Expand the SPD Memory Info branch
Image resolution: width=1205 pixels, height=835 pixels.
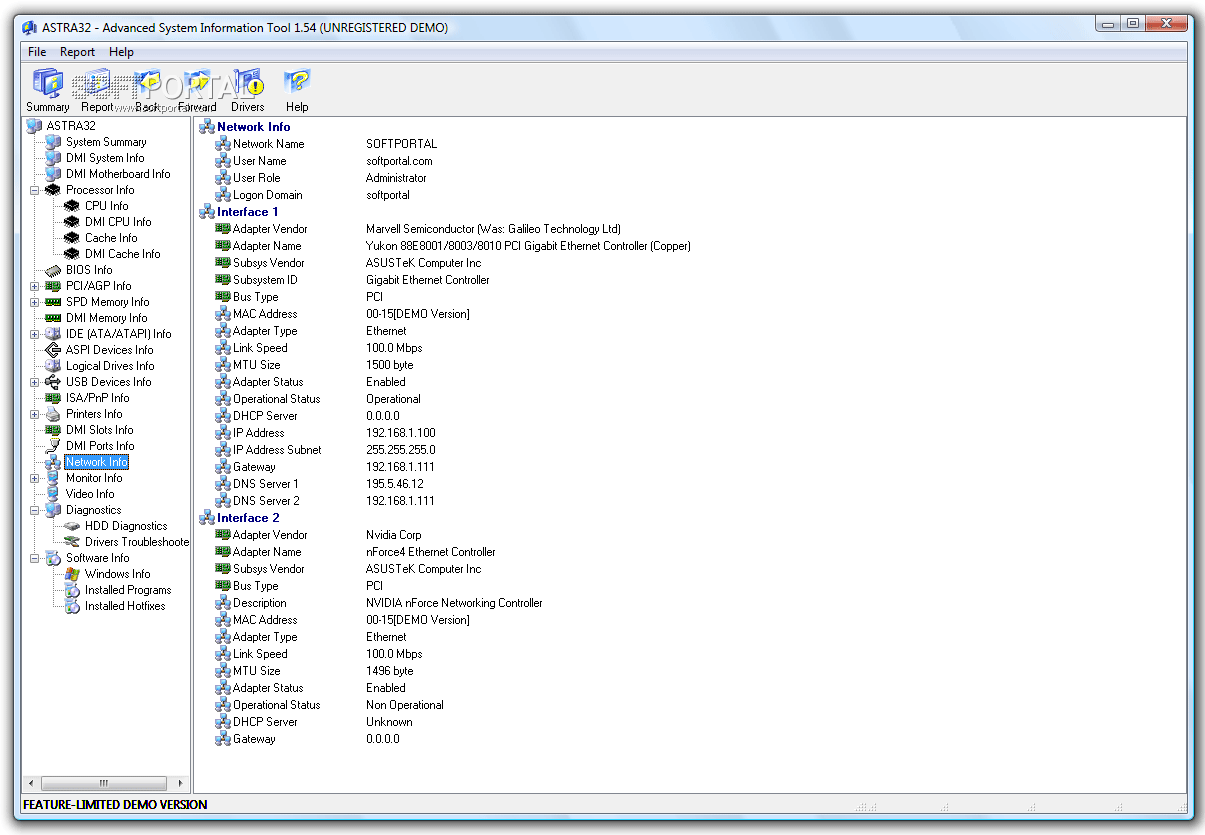[34, 302]
